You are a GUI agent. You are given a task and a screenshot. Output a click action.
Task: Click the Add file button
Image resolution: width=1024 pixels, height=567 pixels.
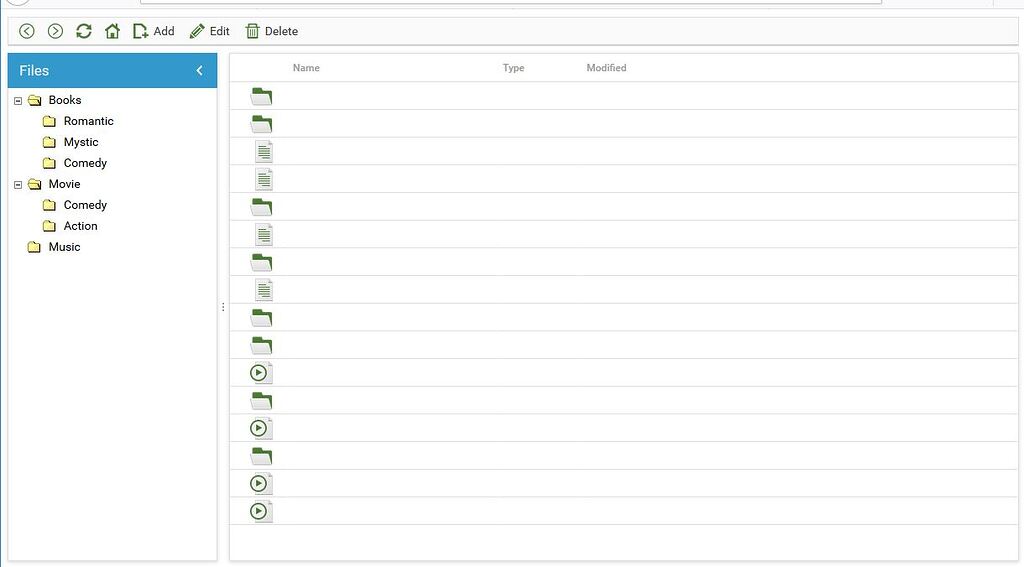coord(153,31)
